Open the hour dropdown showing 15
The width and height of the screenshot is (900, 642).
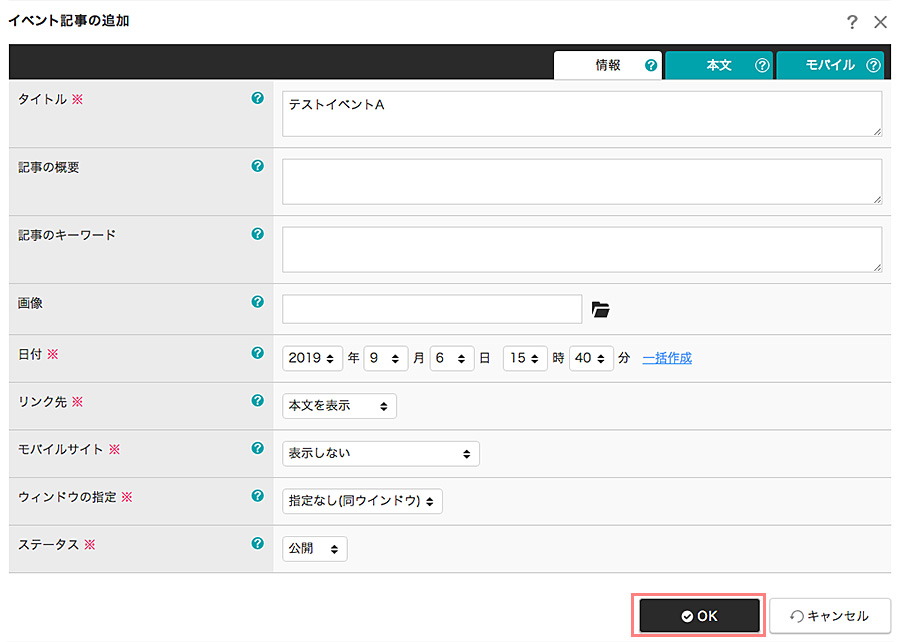point(525,359)
